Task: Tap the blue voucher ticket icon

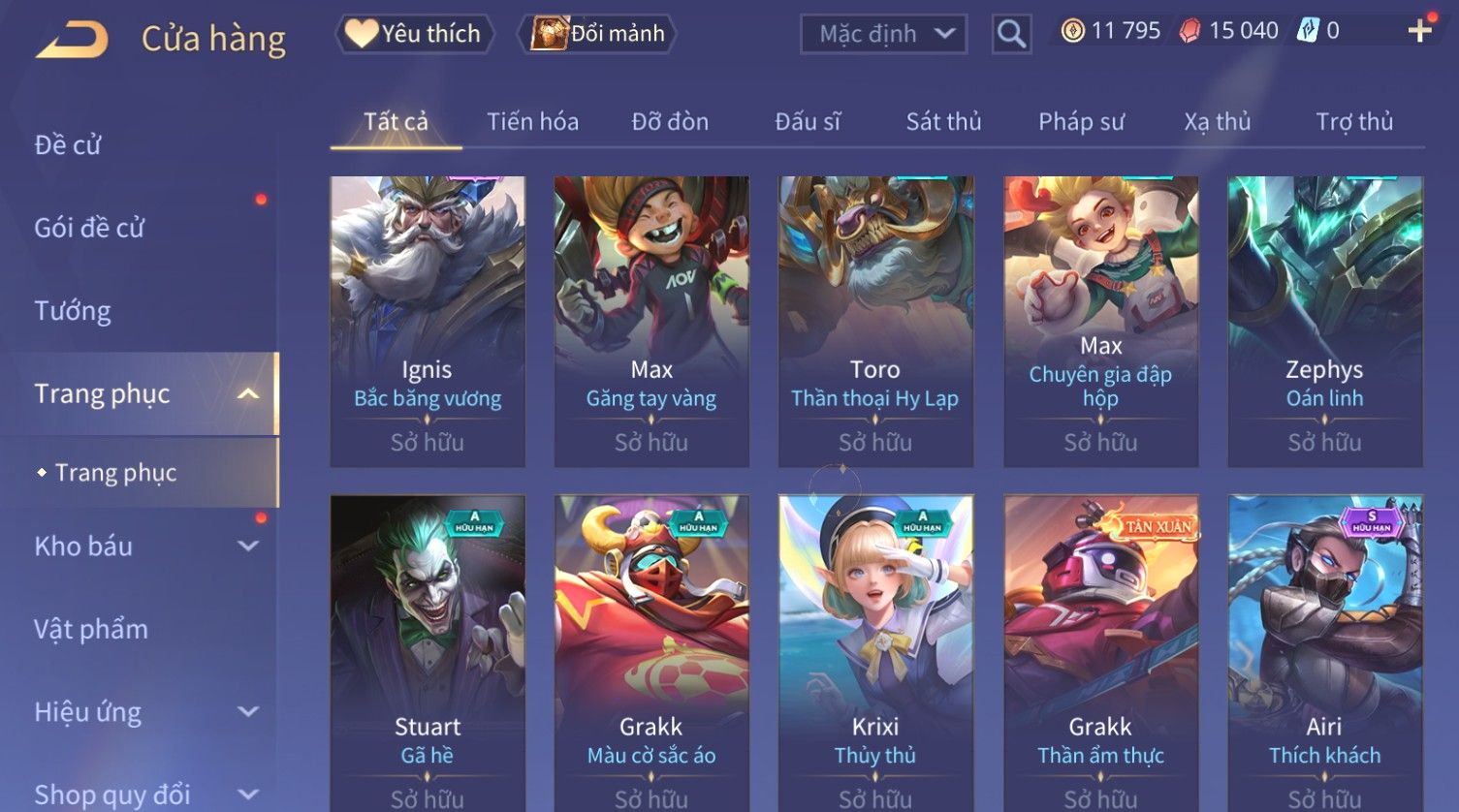Action: coord(1308,31)
